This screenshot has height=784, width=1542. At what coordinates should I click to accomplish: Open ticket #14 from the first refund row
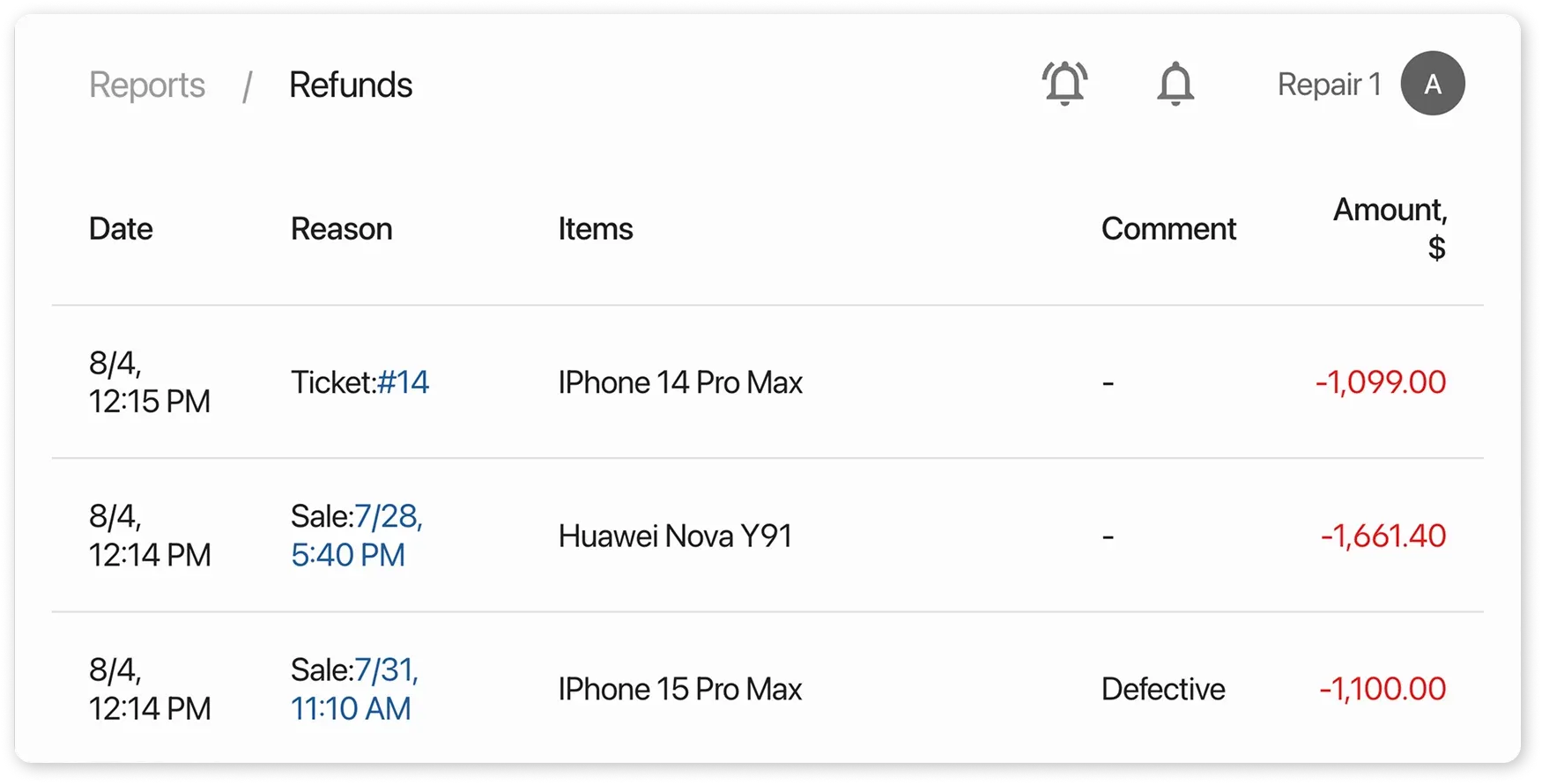point(405,382)
